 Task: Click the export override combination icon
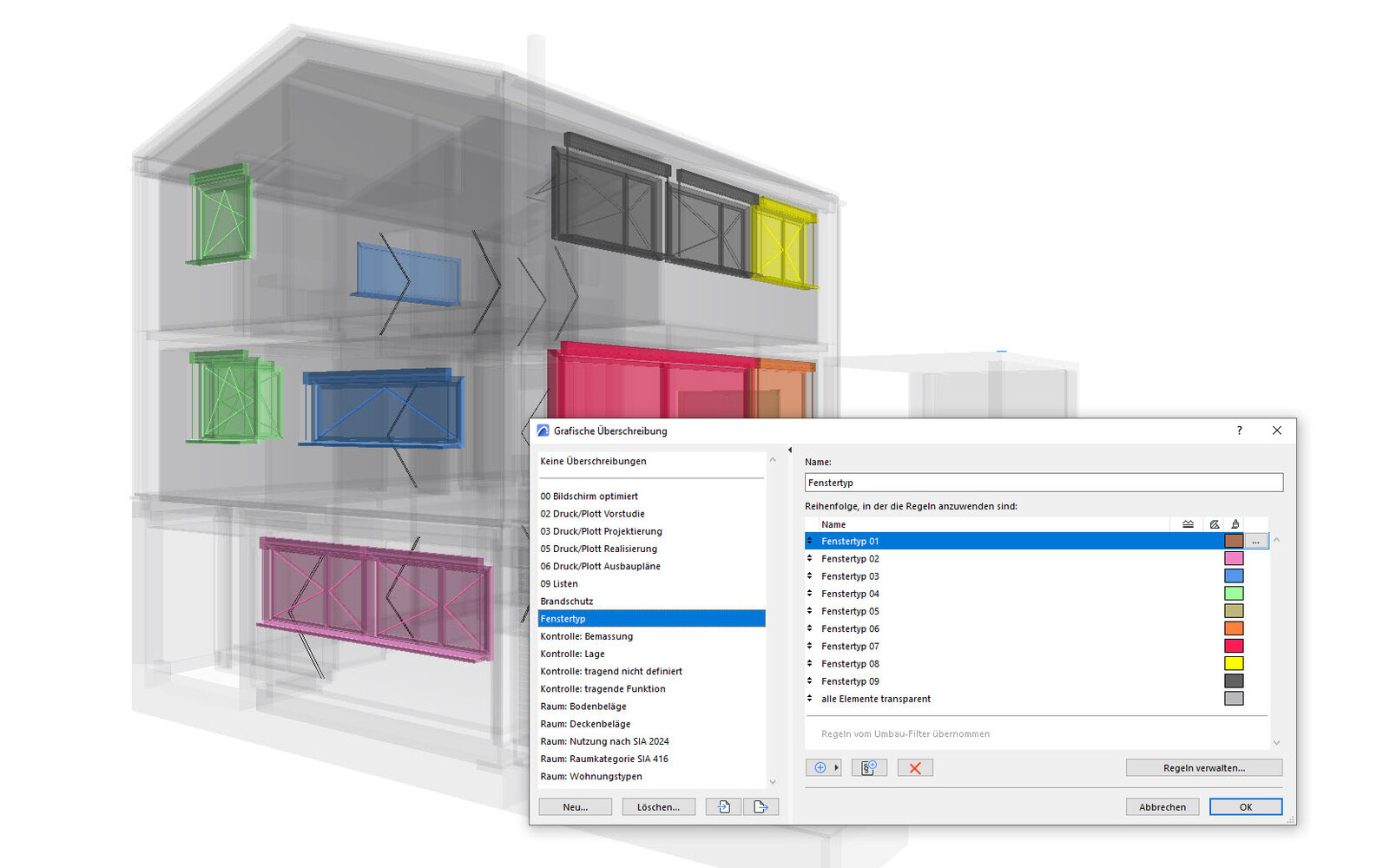[x=761, y=806]
